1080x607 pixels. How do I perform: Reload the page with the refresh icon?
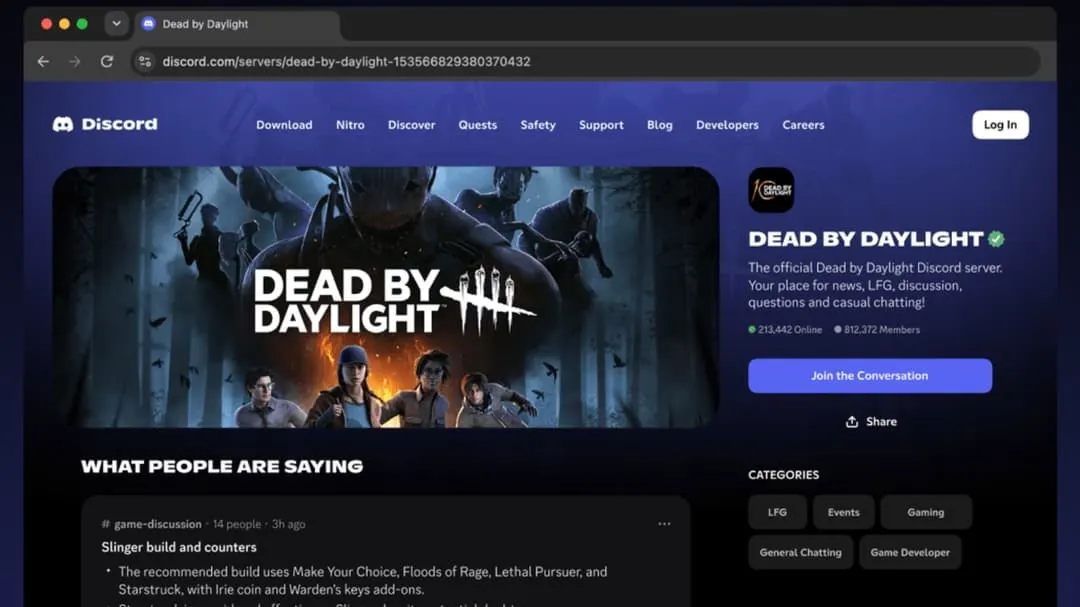(107, 61)
